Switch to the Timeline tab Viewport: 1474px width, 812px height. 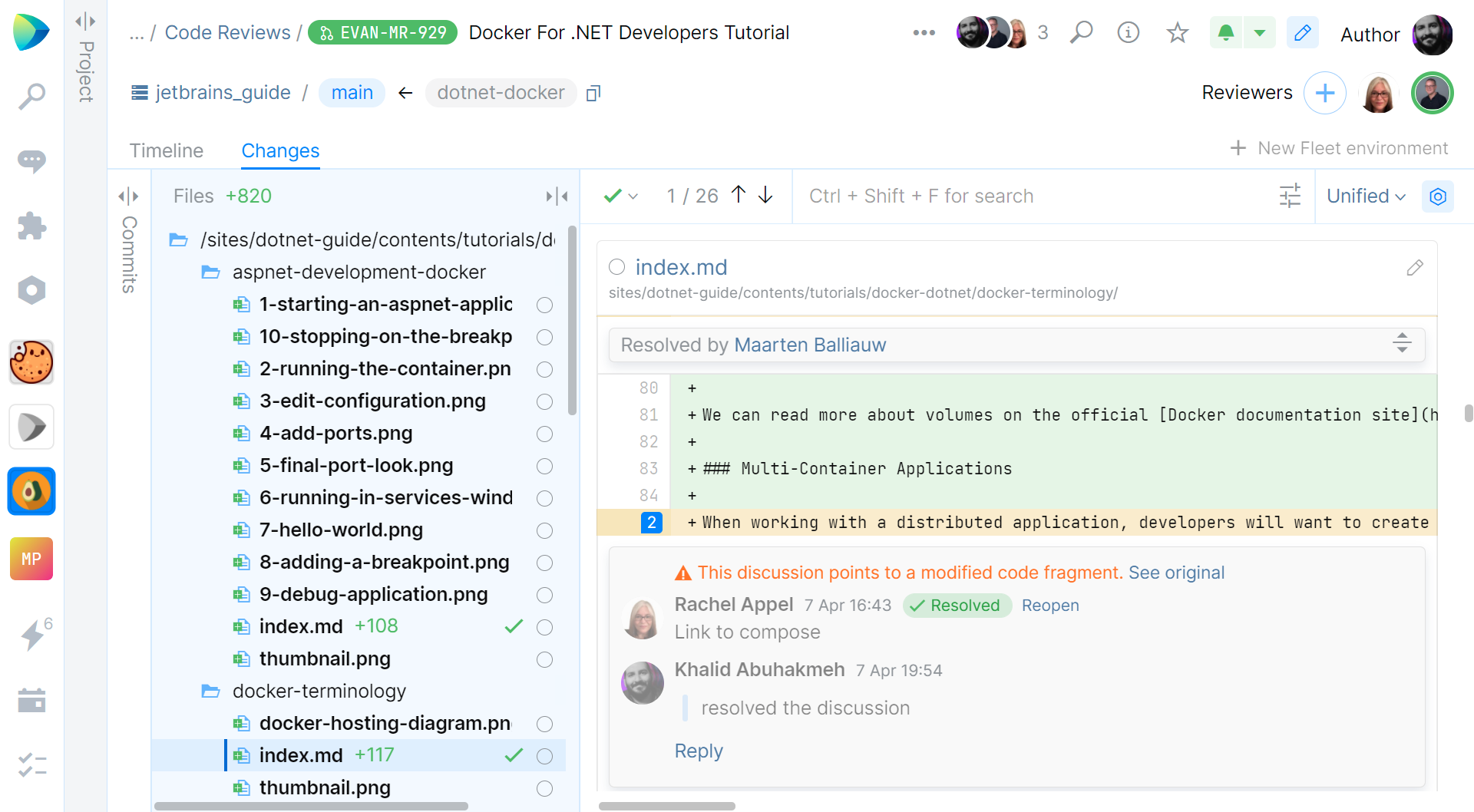point(166,150)
